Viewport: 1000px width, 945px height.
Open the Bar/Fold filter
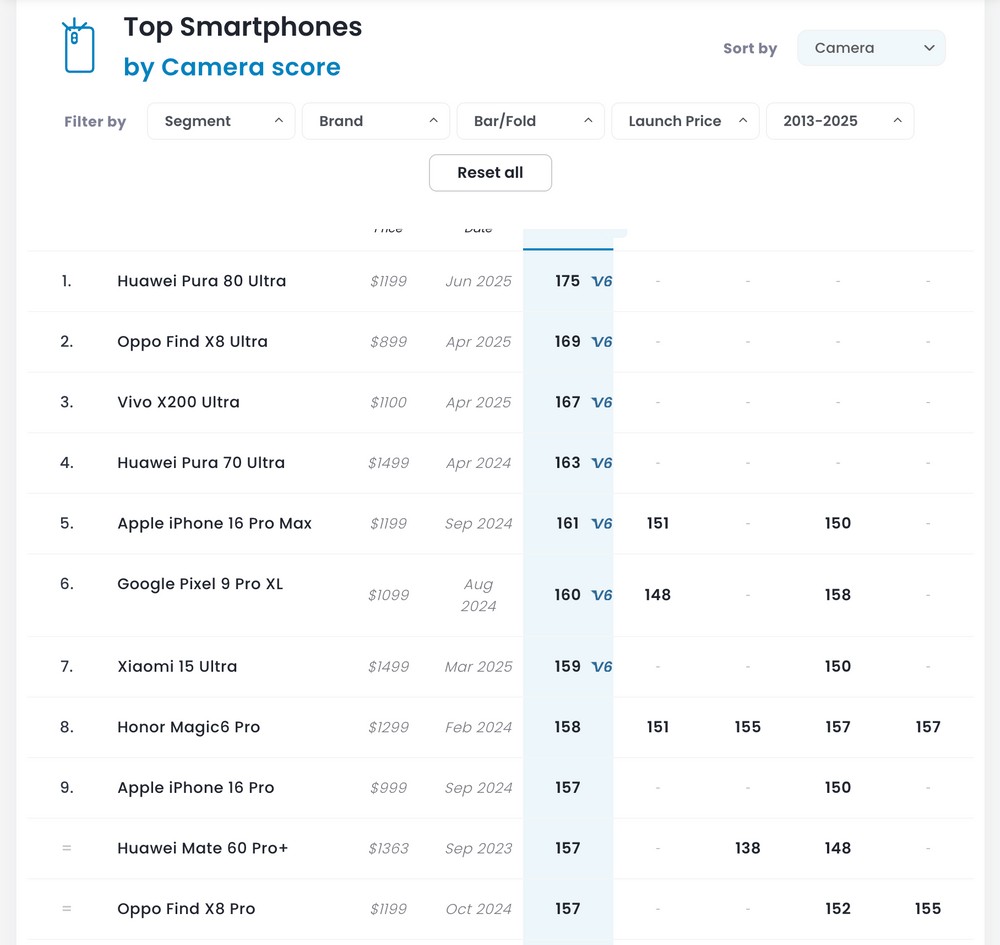[x=531, y=121]
